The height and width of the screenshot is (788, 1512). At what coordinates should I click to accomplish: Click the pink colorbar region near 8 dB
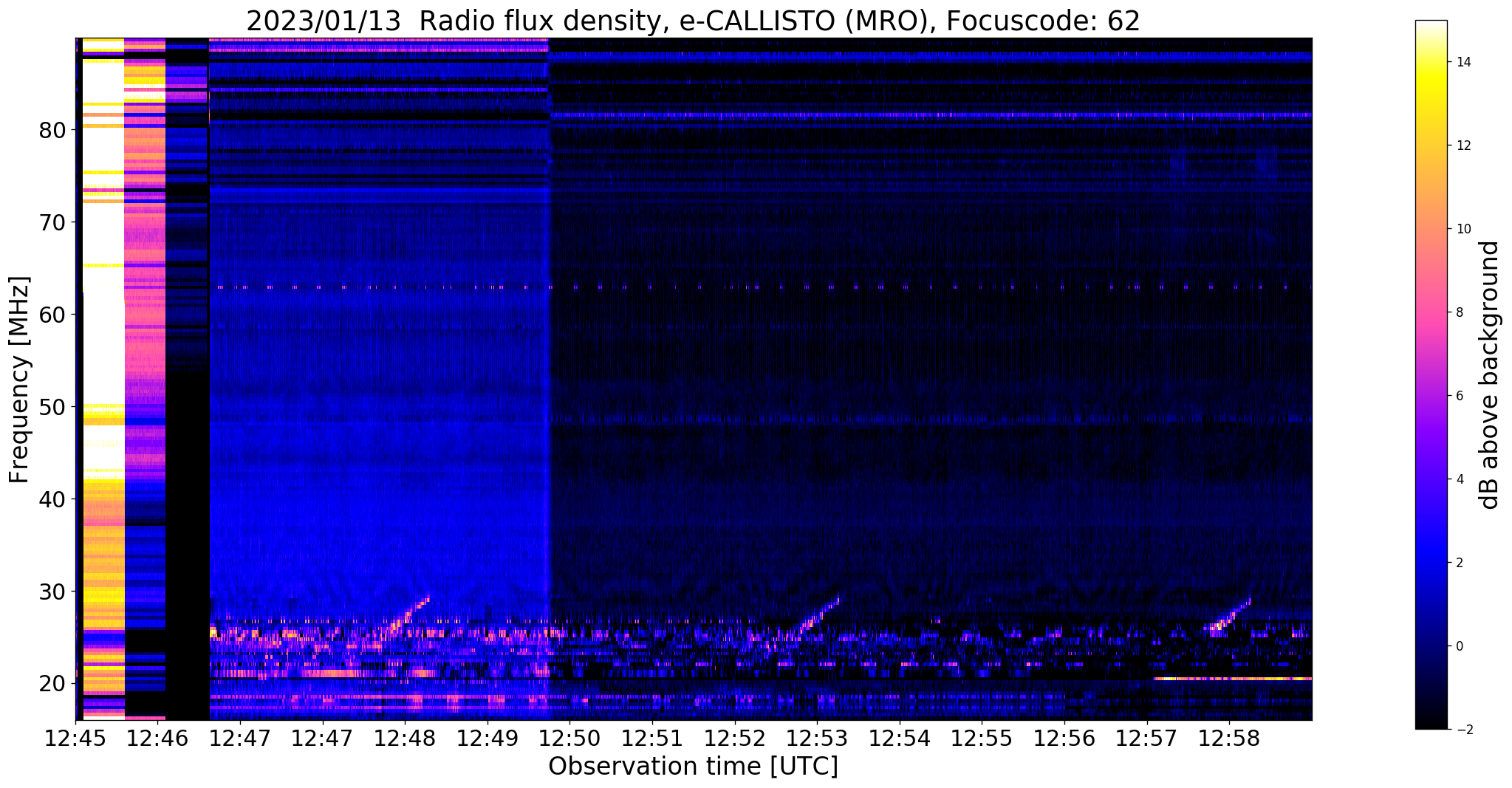click(x=1431, y=312)
